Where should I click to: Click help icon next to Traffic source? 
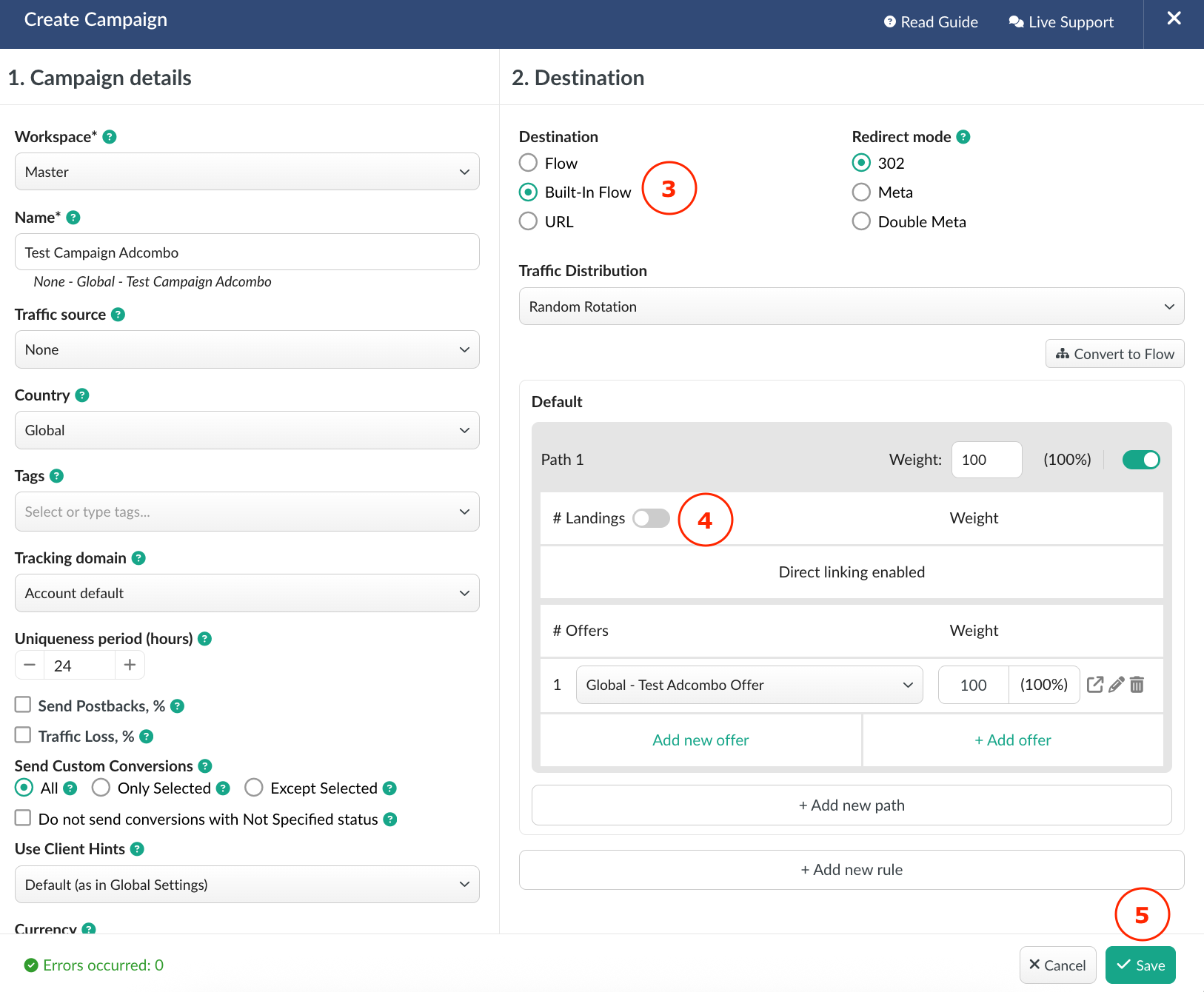118,315
